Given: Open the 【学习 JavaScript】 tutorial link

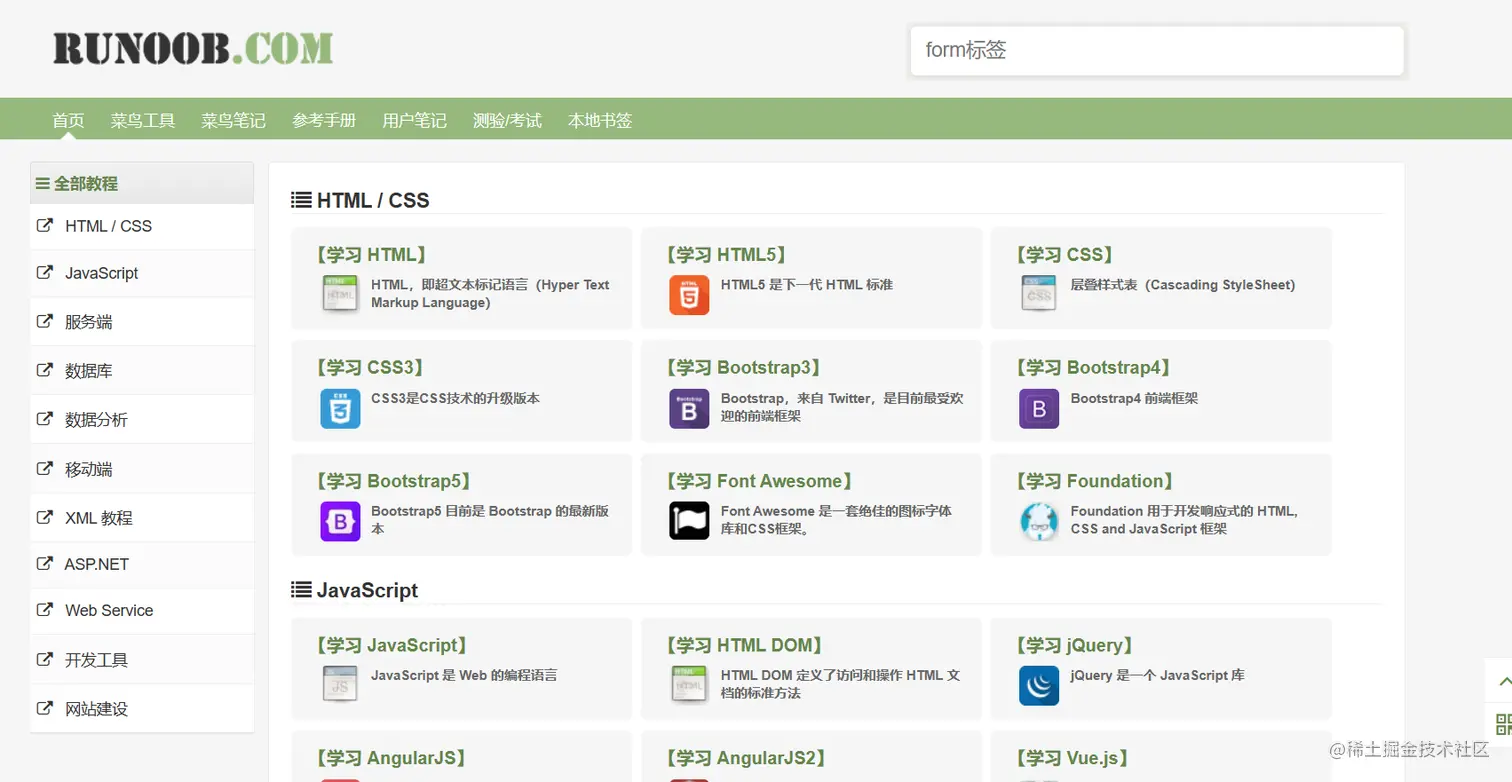Looking at the screenshot, I should (x=392, y=646).
